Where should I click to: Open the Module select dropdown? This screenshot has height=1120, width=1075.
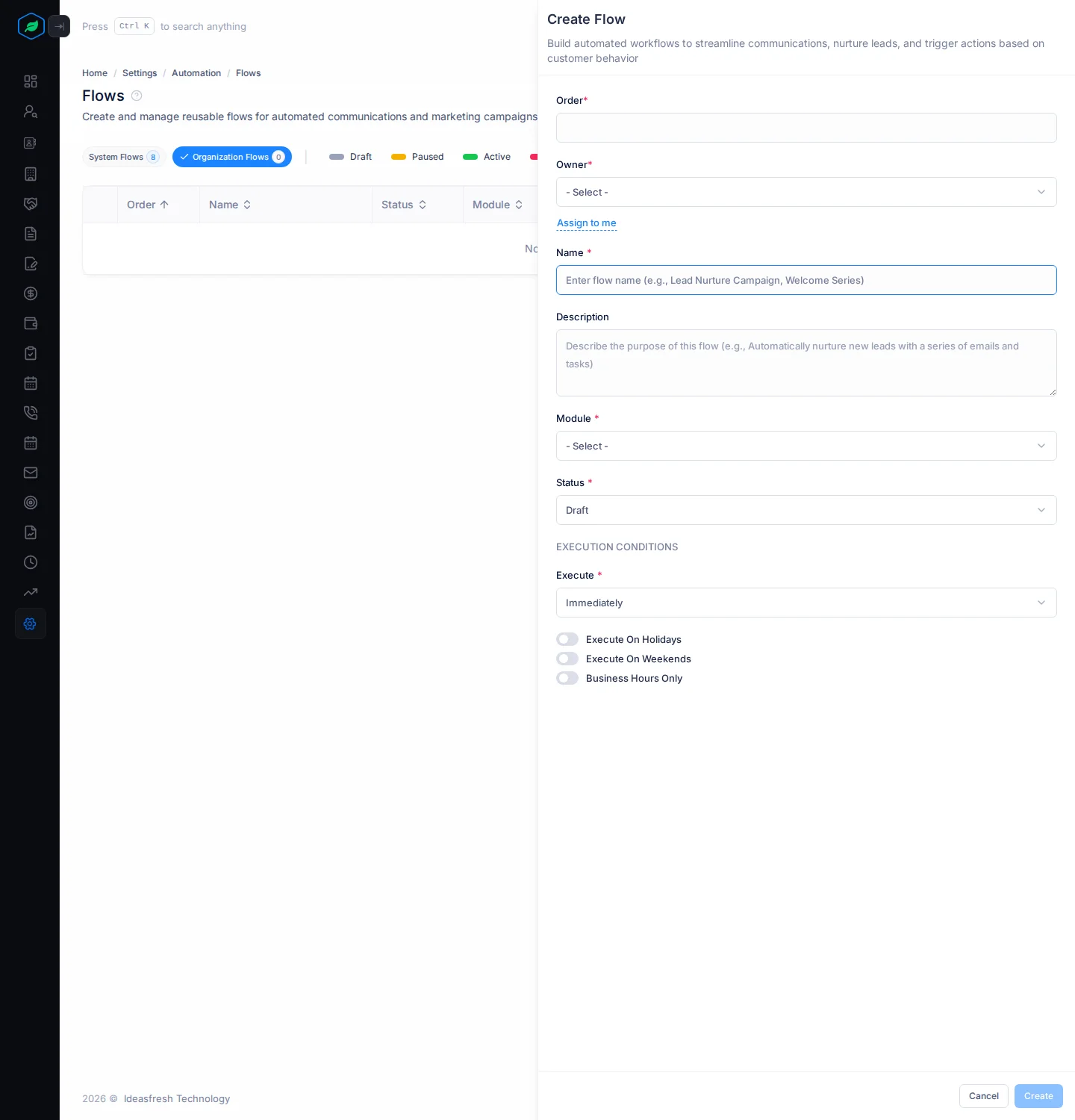point(806,446)
